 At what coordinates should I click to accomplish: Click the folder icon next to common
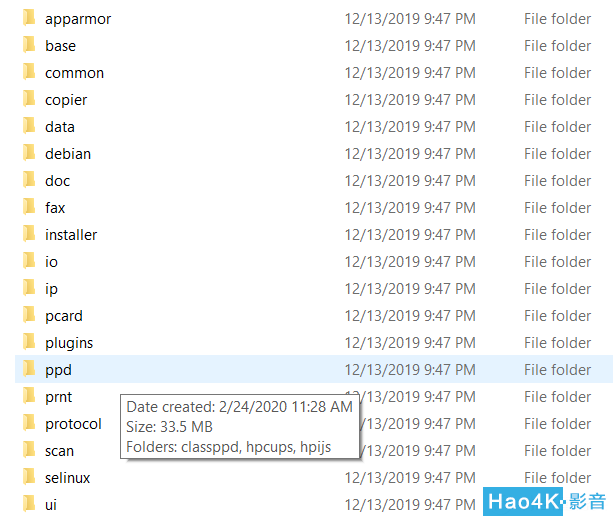(x=29, y=72)
